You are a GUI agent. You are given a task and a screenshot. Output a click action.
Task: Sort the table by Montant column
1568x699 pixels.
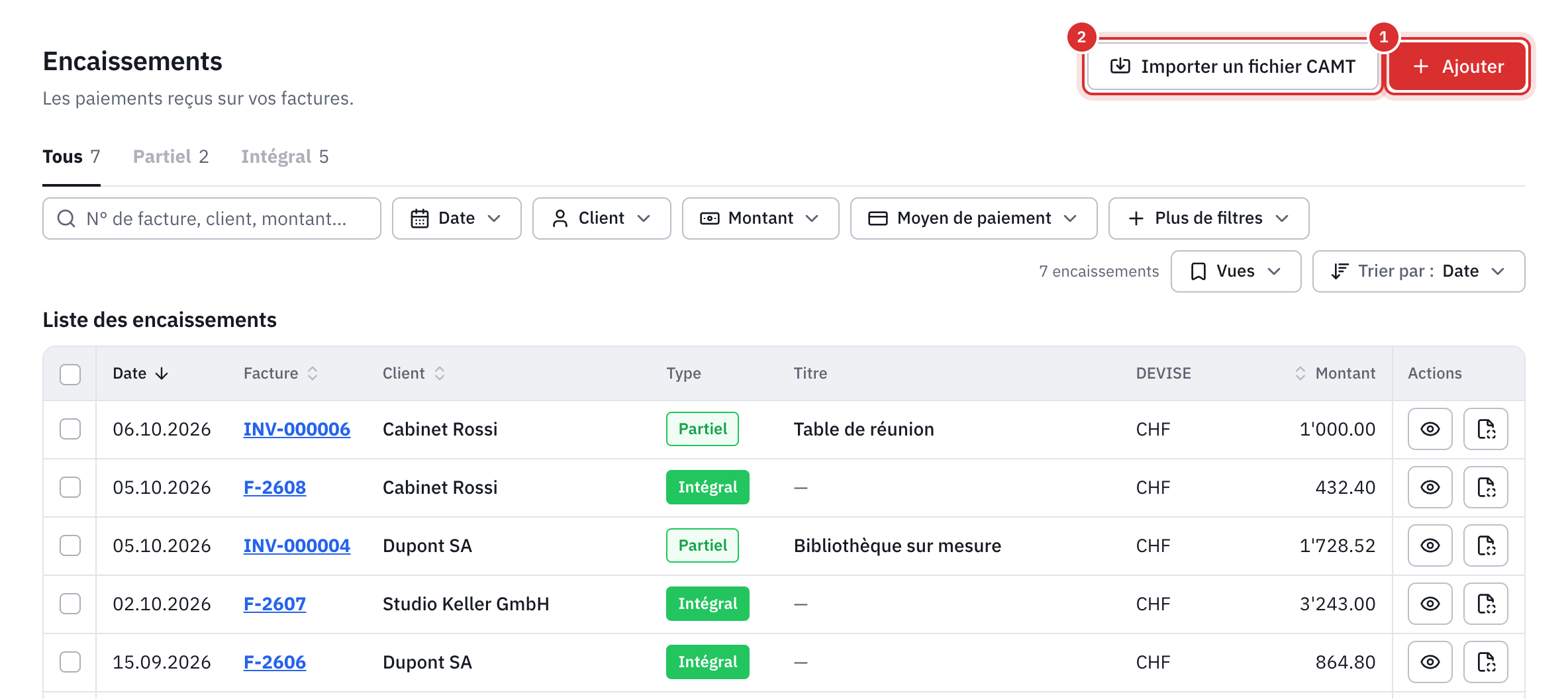click(x=1300, y=373)
